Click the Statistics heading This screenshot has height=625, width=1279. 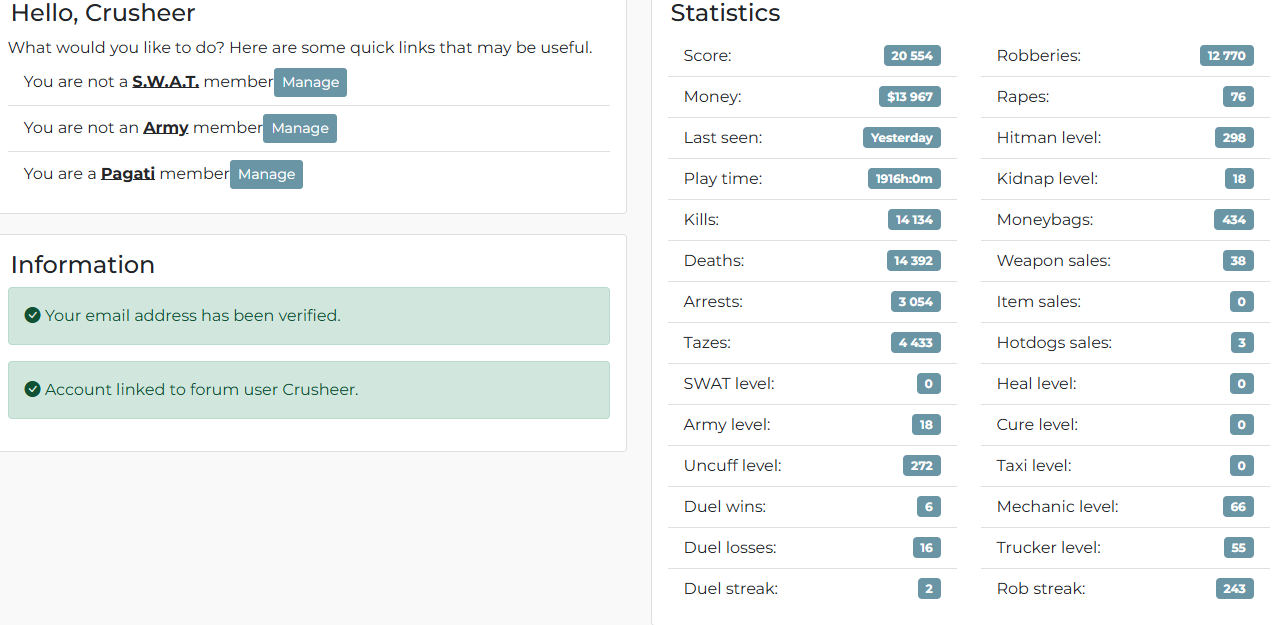[725, 13]
